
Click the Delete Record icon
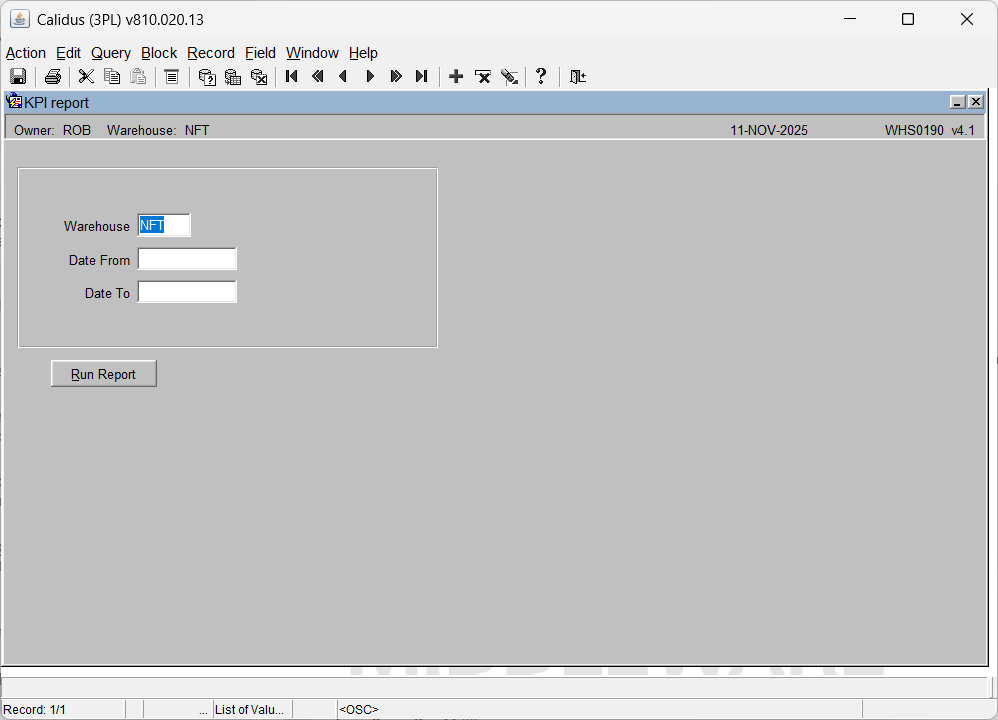(x=483, y=77)
